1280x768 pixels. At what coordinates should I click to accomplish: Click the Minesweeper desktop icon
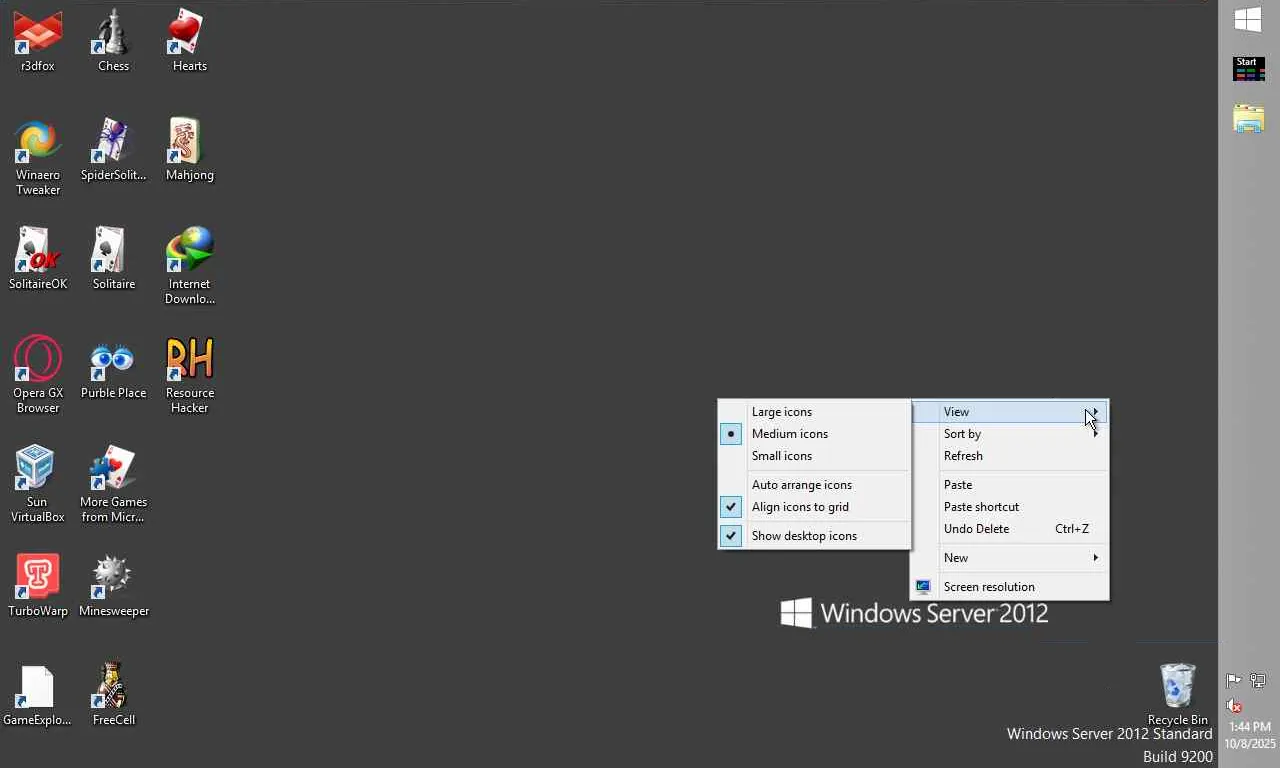point(113,586)
